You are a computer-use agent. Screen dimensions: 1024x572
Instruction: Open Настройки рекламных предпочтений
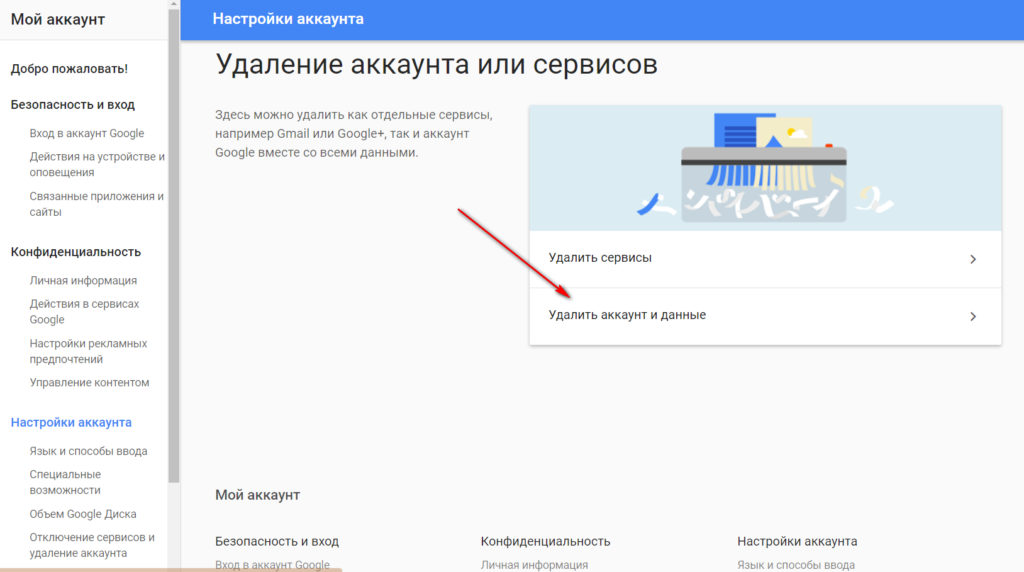(88, 351)
